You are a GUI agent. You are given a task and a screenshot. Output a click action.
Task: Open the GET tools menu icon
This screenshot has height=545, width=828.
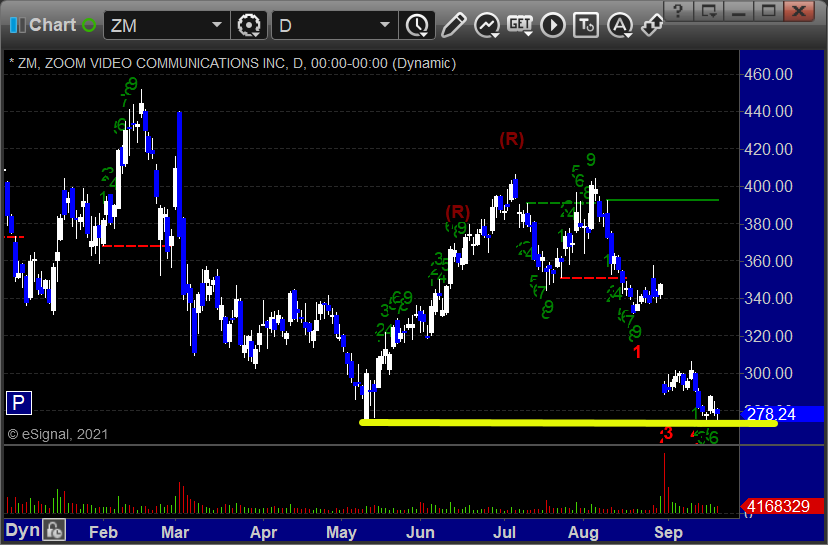point(520,25)
